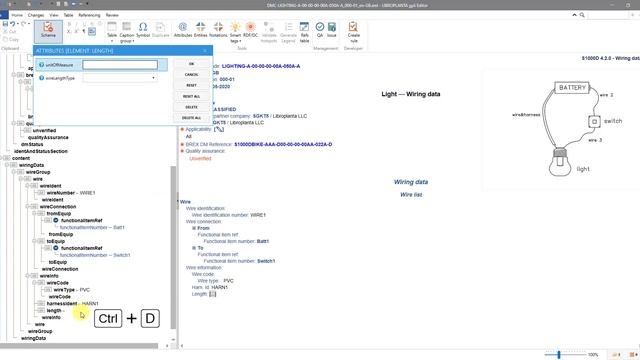Click the zoom slider handle in status bar

pyautogui.click(x=559, y=355)
